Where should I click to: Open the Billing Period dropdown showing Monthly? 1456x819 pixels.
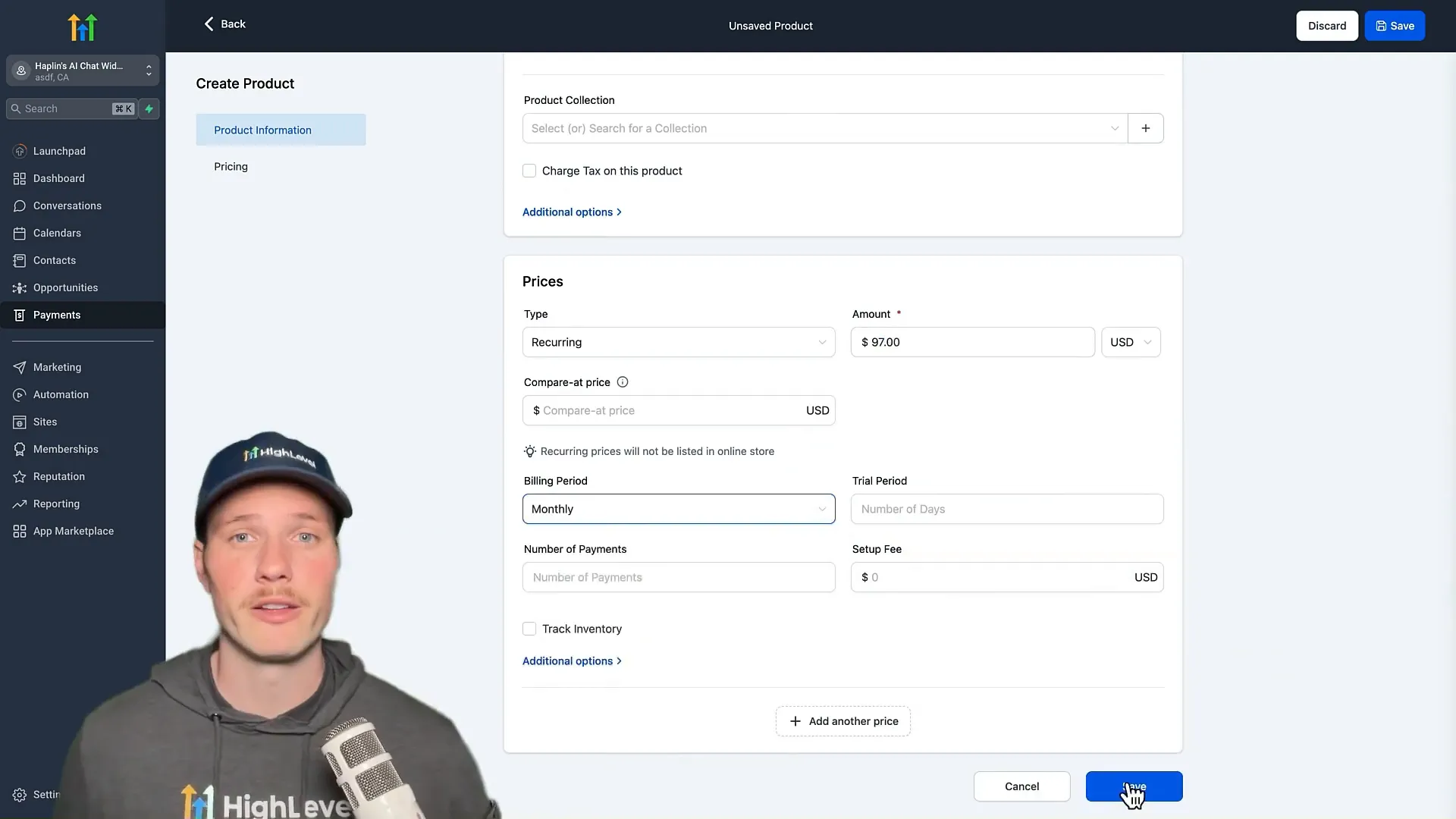coord(679,509)
